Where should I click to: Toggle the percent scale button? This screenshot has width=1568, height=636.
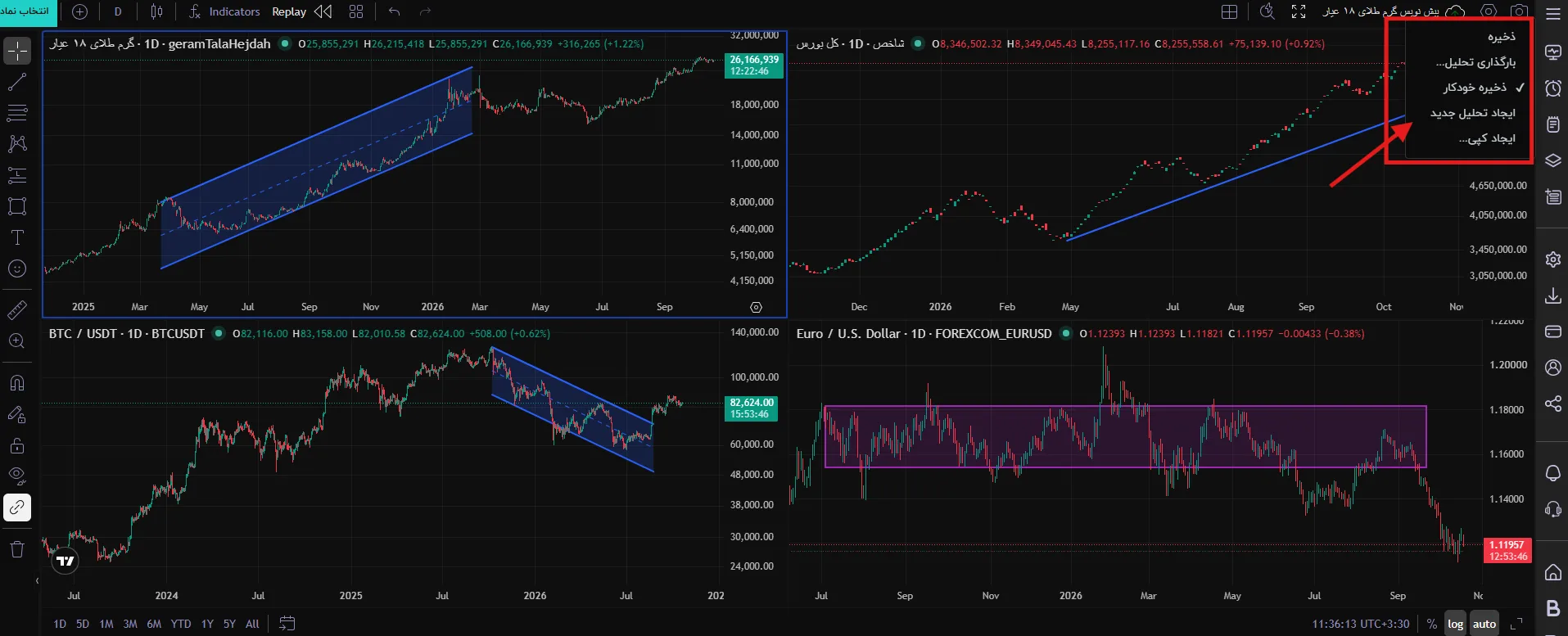[1431, 624]
